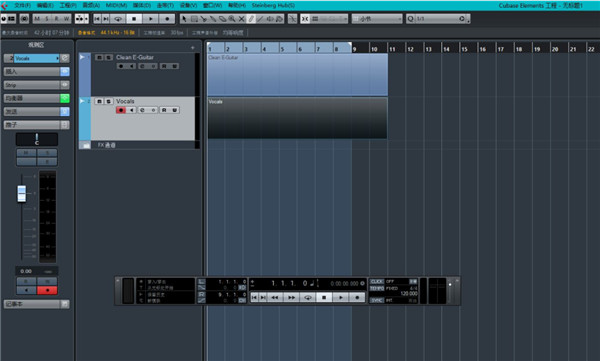The height and width of the screenshot is (361, 600).
Task: Select the Range Selection tool
Action: coord(194,19)
